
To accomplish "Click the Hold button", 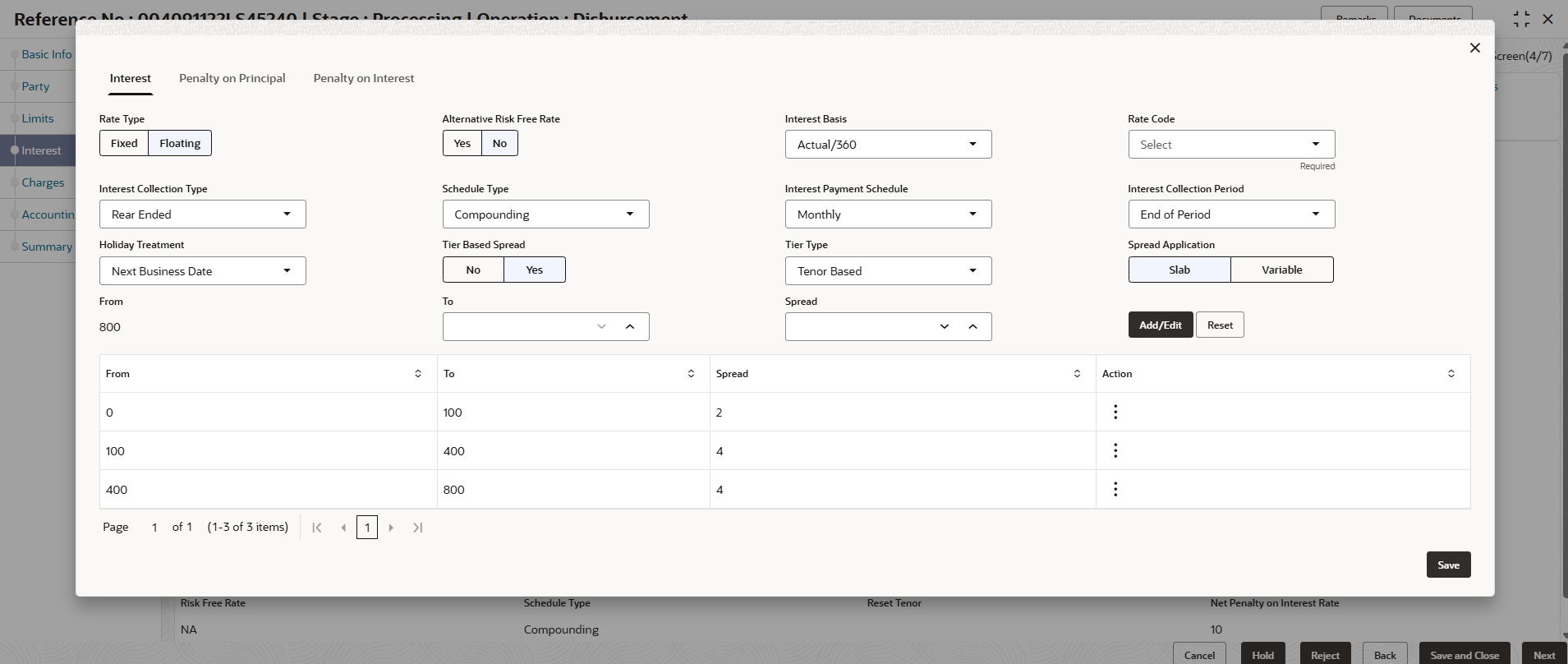I will pos(1262,654).
